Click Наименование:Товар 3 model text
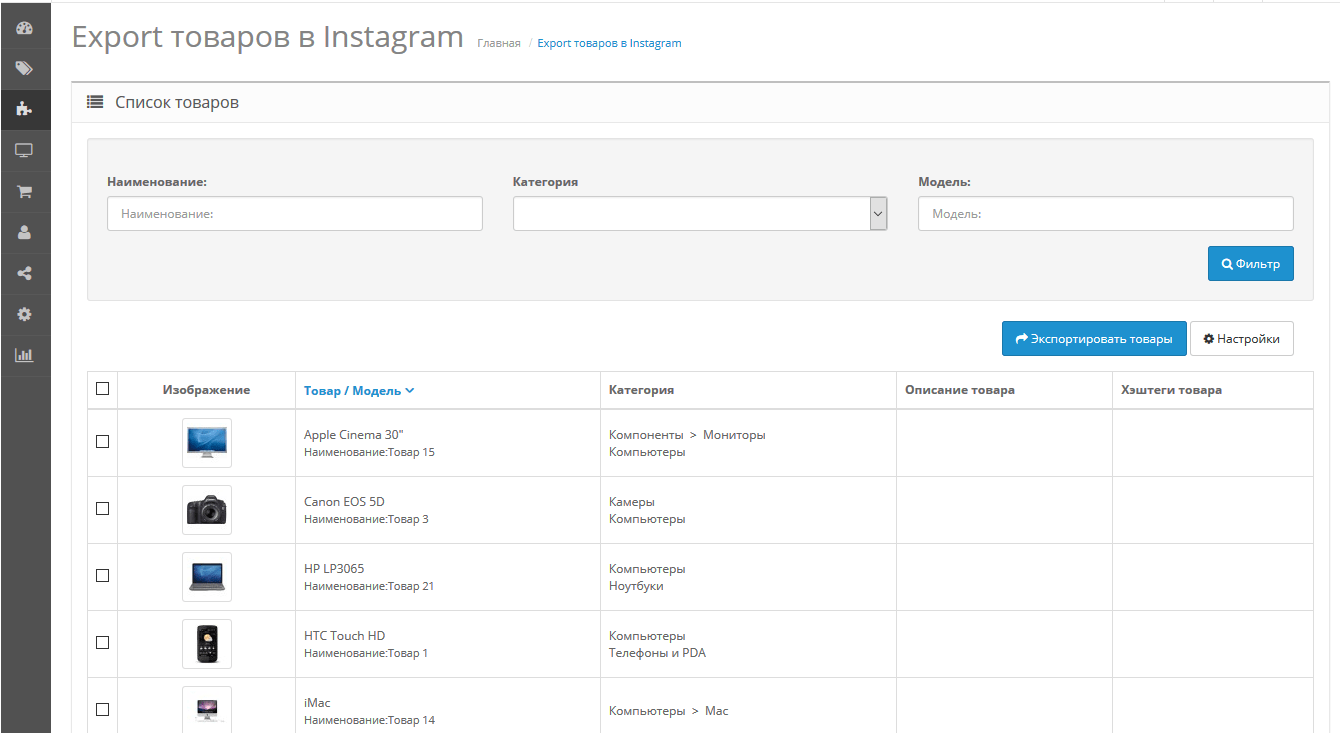1340x733 pixels. tap(366, 519)
